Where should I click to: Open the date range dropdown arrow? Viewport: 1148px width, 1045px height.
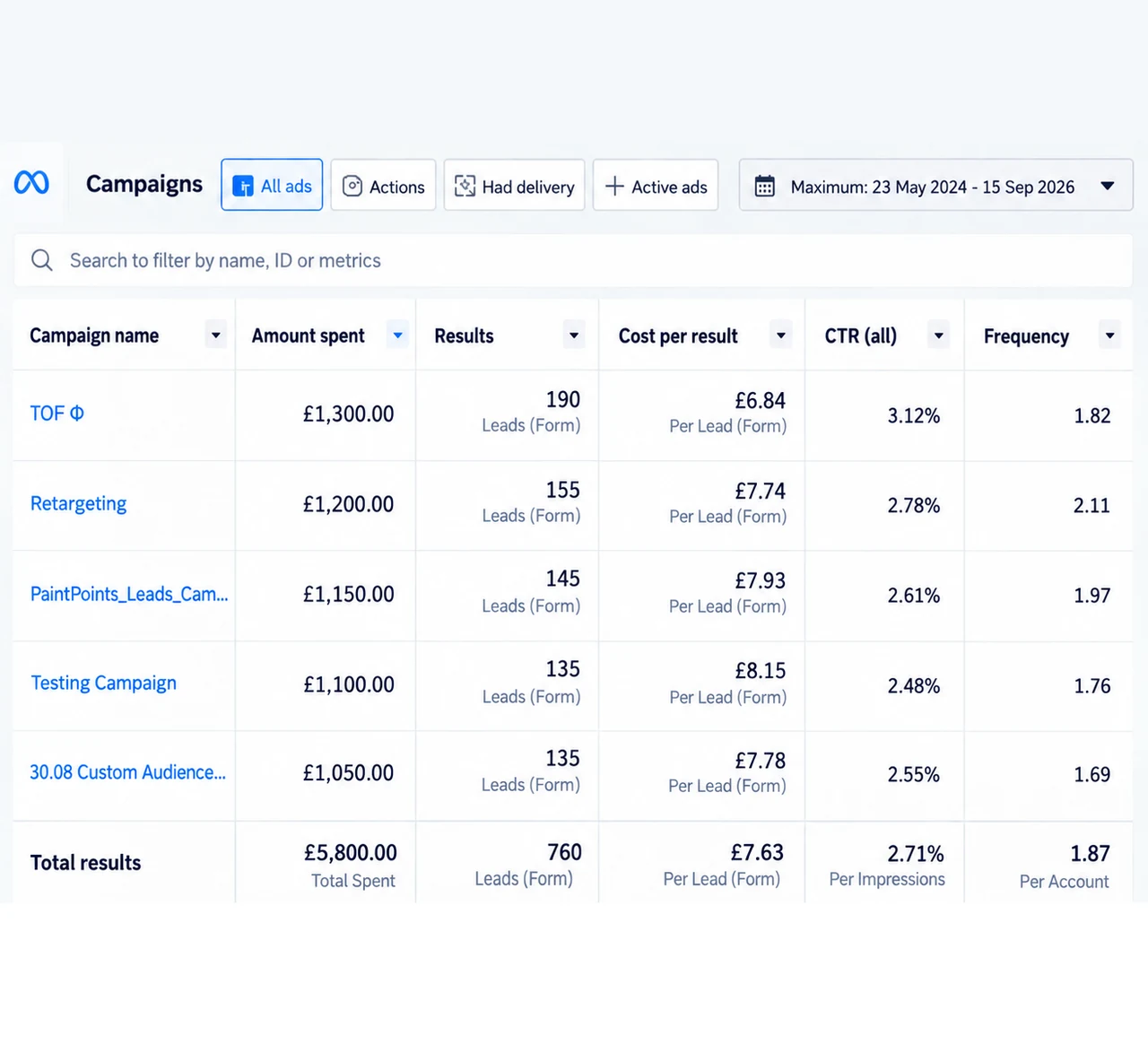1108,186
